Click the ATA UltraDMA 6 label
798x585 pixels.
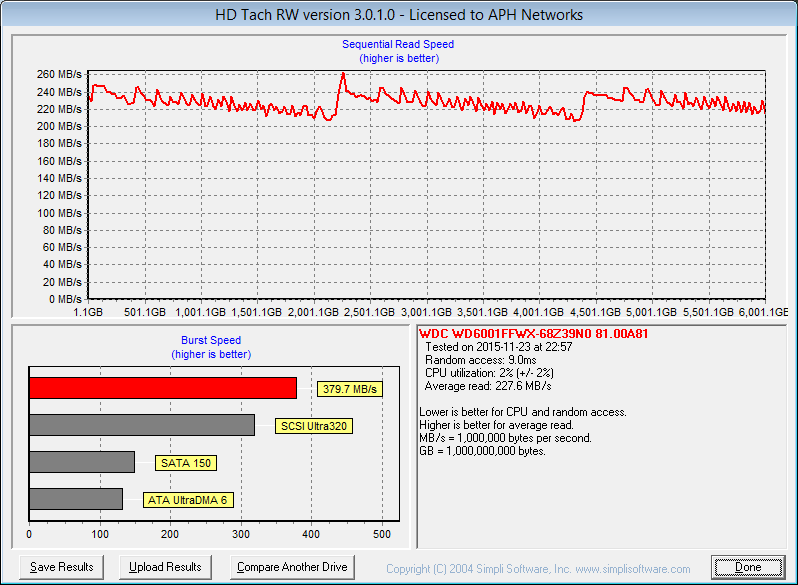point(193,500)
